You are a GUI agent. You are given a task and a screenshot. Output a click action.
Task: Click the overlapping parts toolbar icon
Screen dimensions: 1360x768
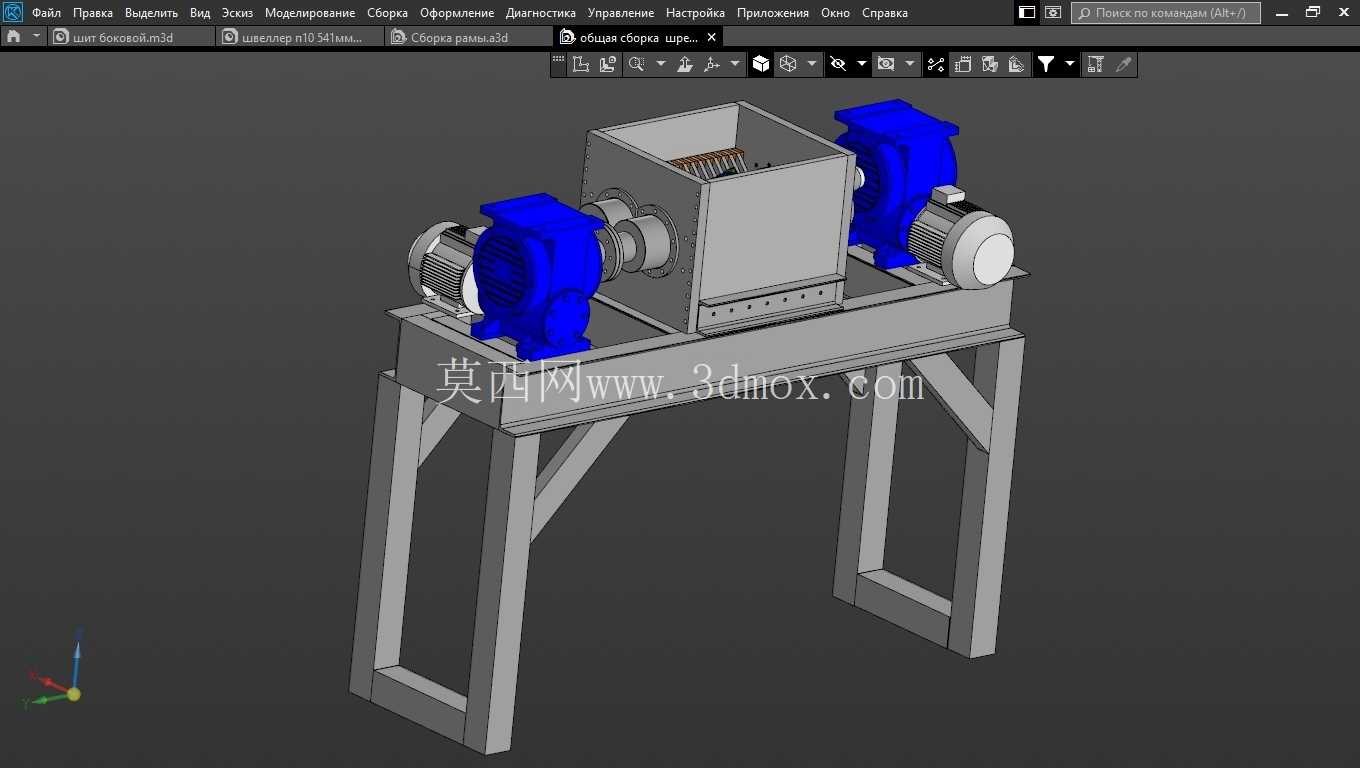pos(990,64)
